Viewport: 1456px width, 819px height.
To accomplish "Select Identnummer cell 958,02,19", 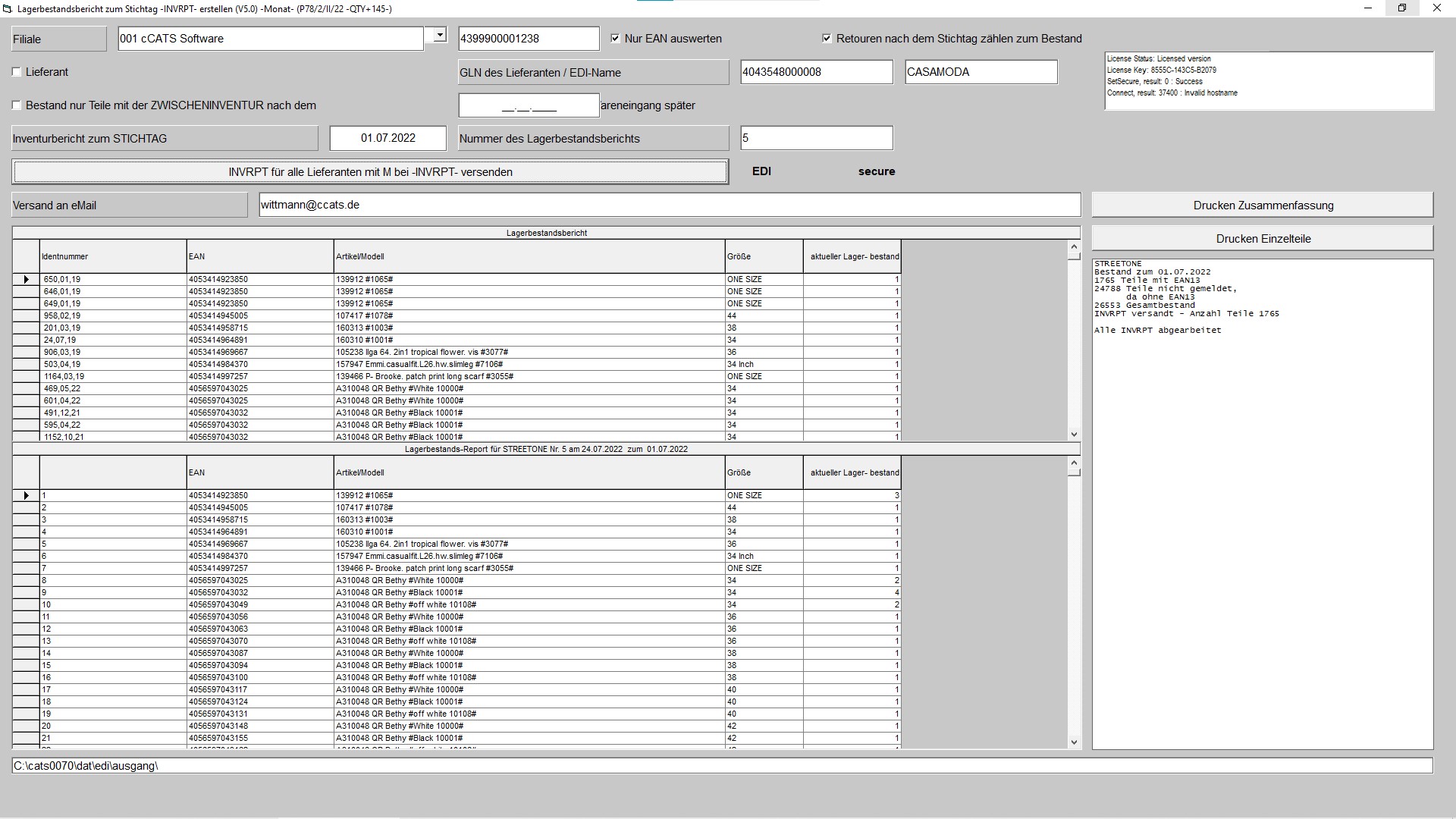I will coord(113,316).
